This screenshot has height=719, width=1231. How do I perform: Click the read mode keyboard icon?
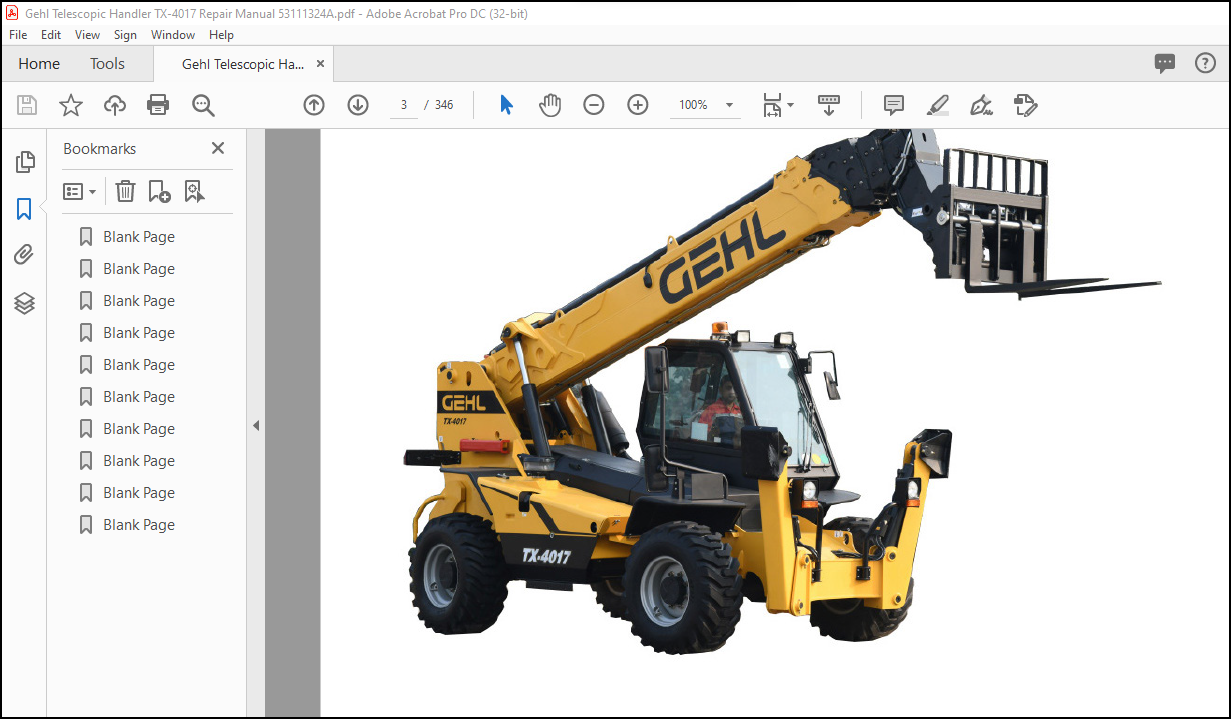829,104
